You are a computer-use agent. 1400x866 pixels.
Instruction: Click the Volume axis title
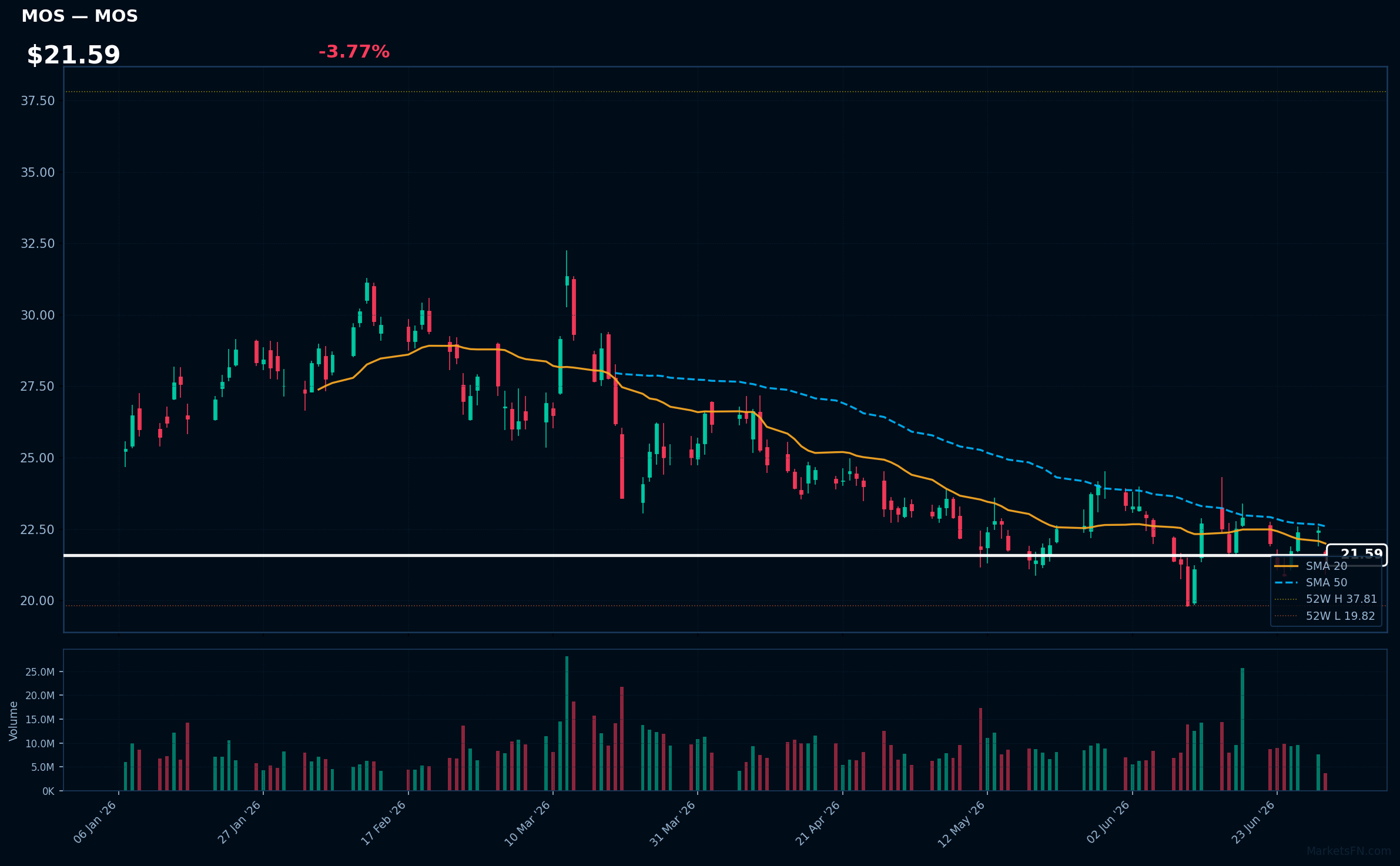[x=14, y=721]
